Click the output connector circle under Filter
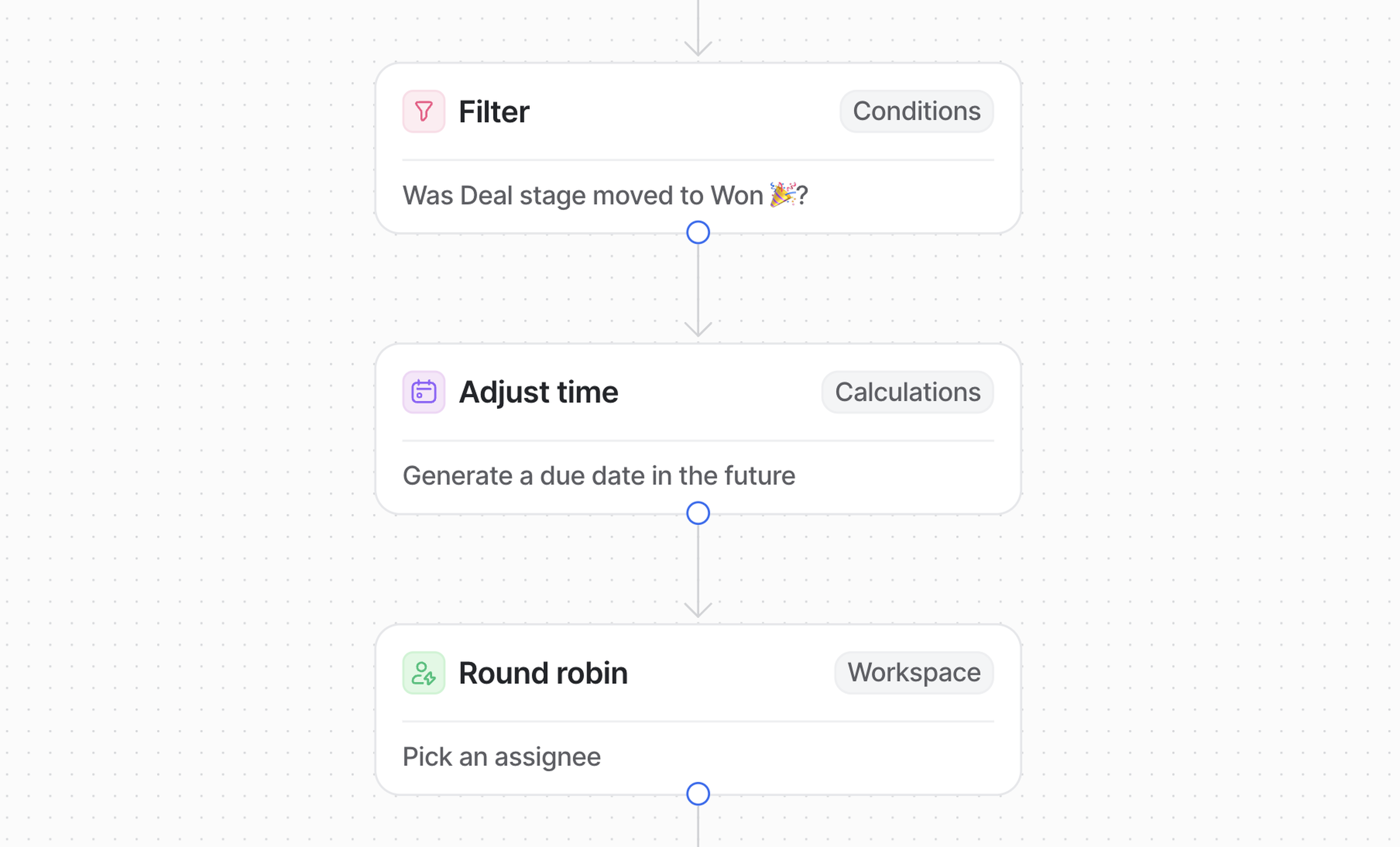 pyautogui.click(x=698, y=233)
